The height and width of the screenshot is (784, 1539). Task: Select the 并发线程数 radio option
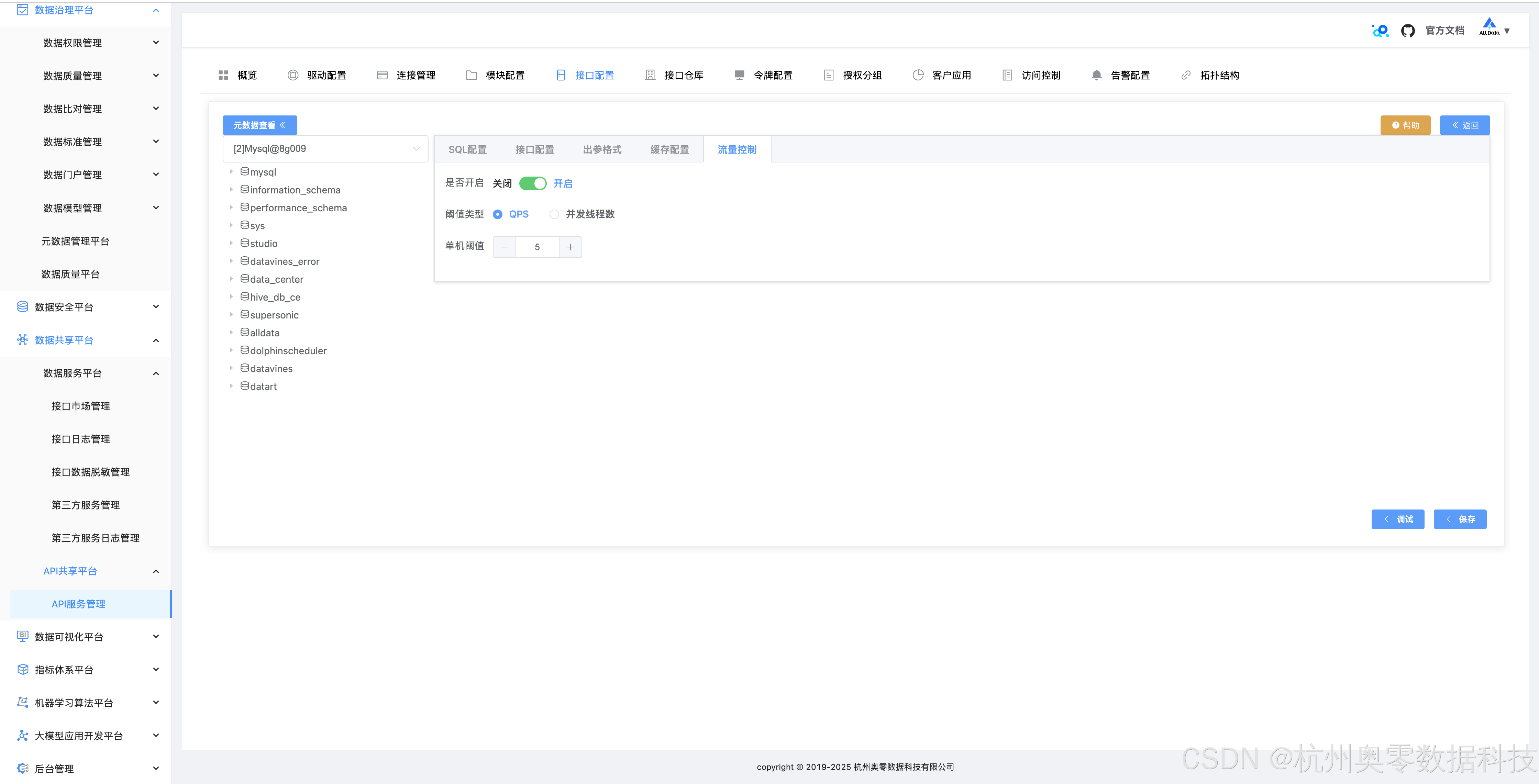(x=554, y=214)
